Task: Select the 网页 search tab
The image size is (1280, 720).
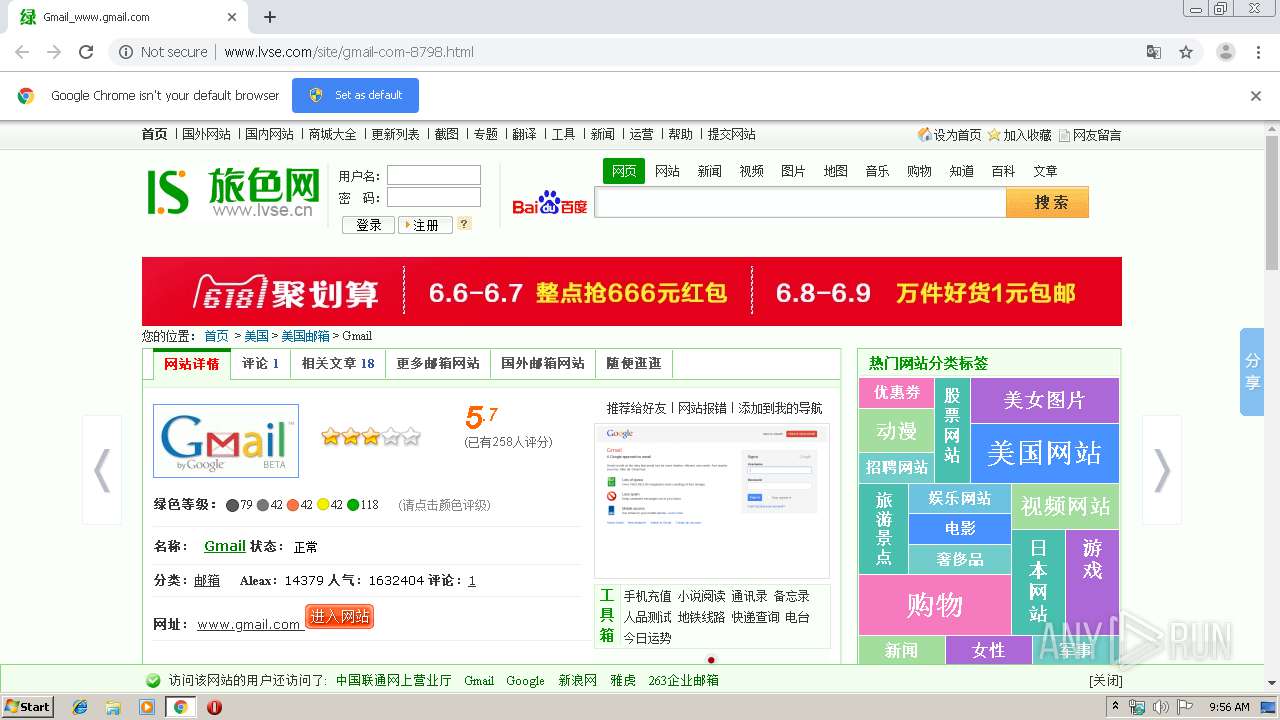Action: [624, 171]
